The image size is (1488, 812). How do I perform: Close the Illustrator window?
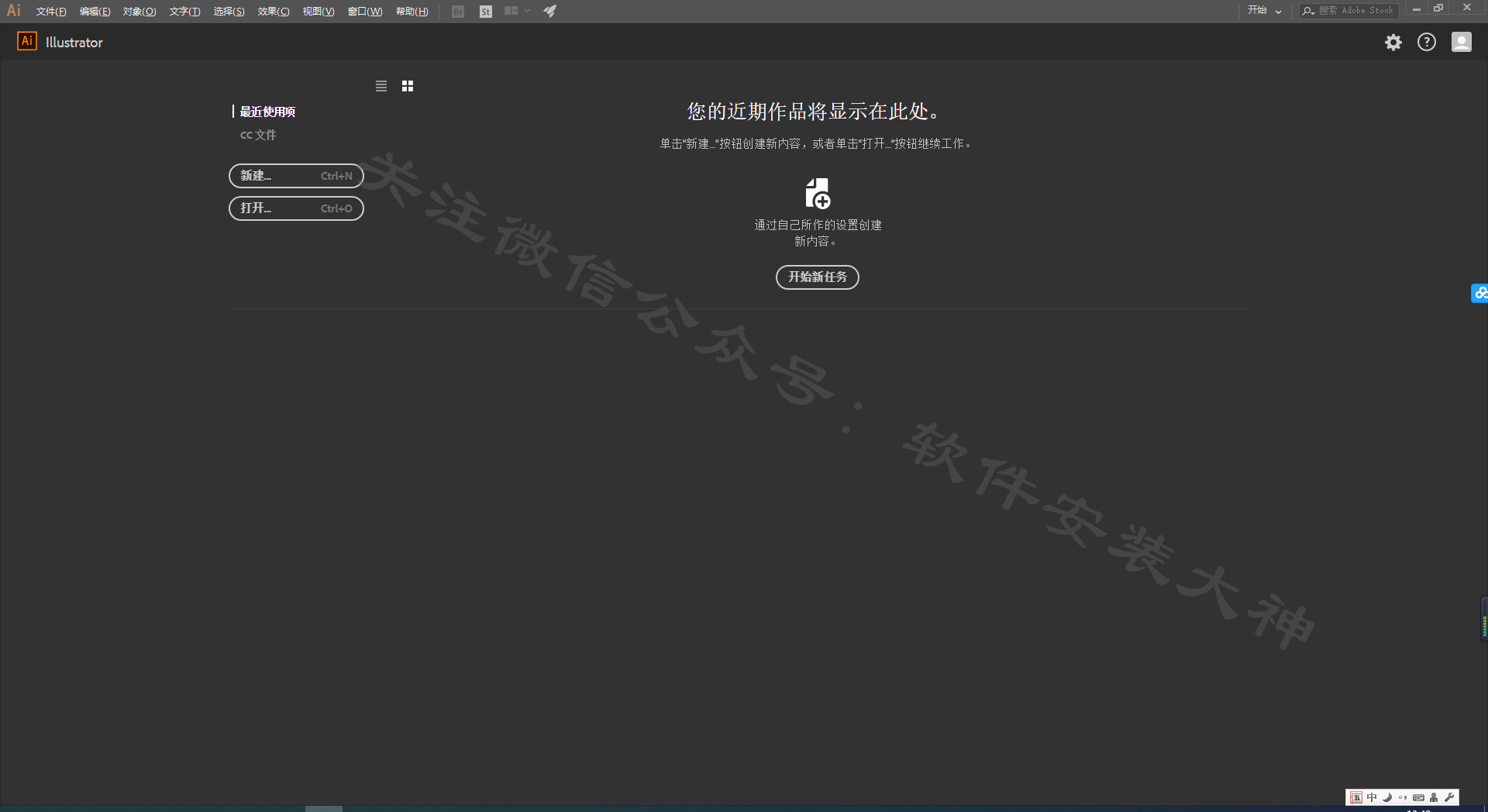[1467, 8]
